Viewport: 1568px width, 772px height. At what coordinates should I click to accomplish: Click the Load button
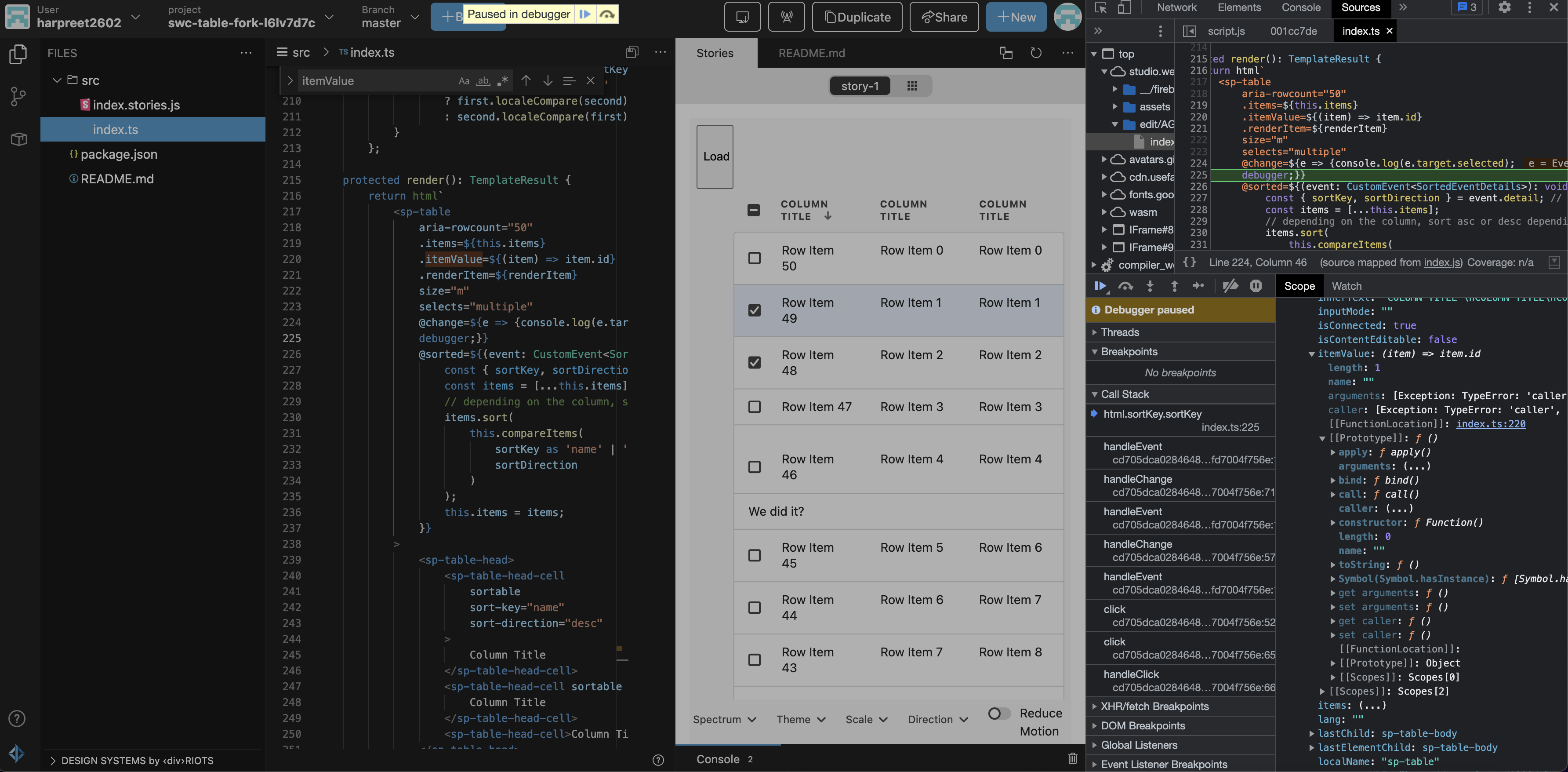pyautogui.click(x=715, y=157)
